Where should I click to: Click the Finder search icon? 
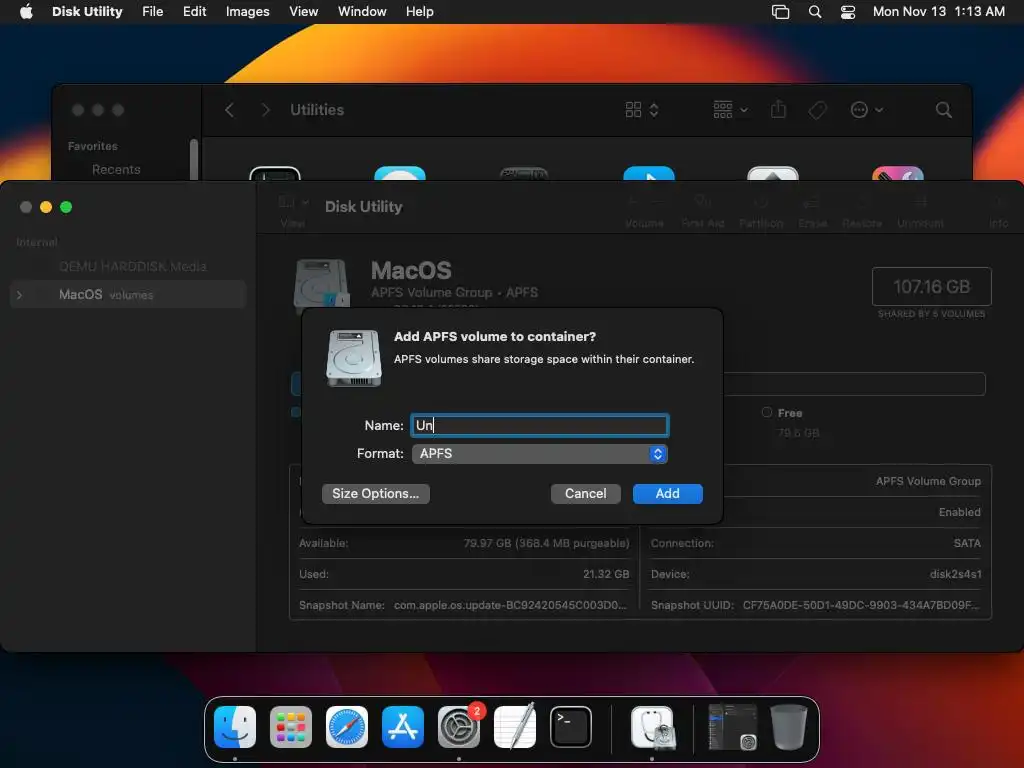(943, 110)
